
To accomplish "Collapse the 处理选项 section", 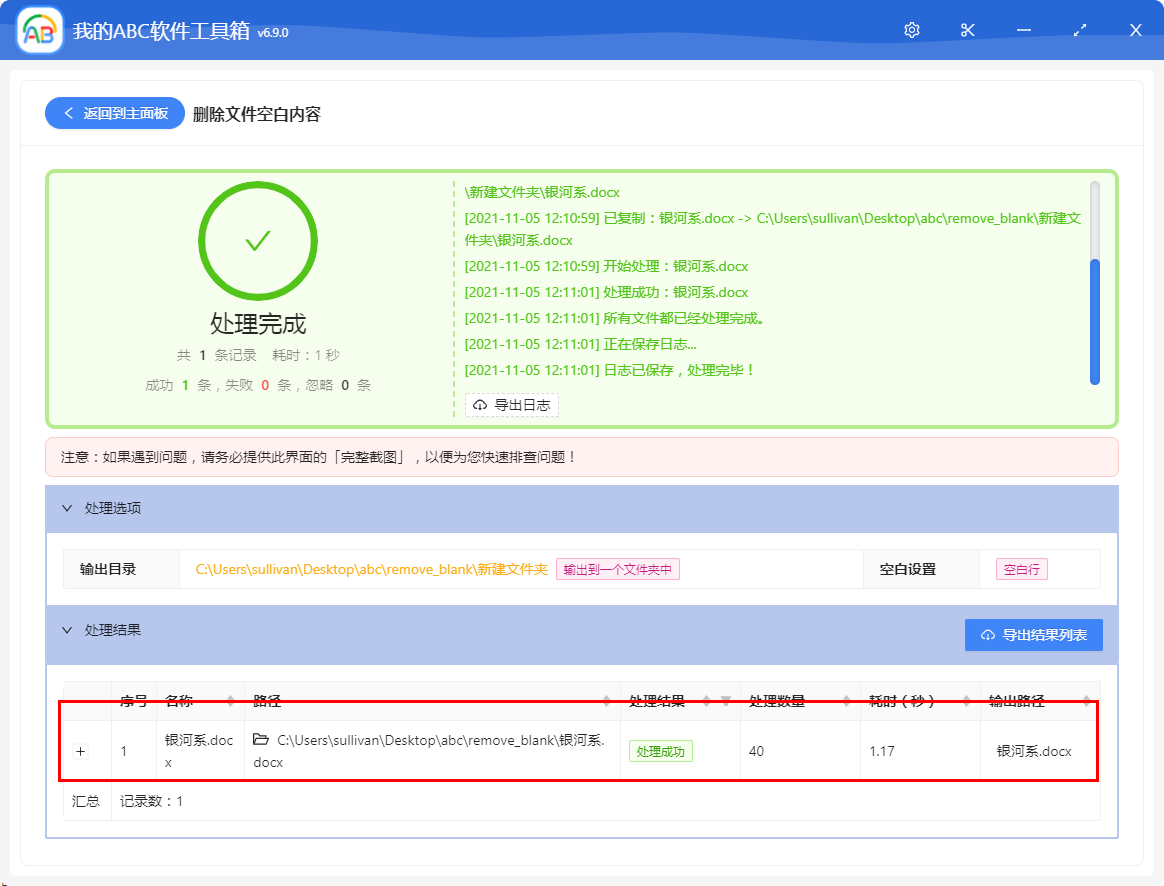I will click(68, 509).
